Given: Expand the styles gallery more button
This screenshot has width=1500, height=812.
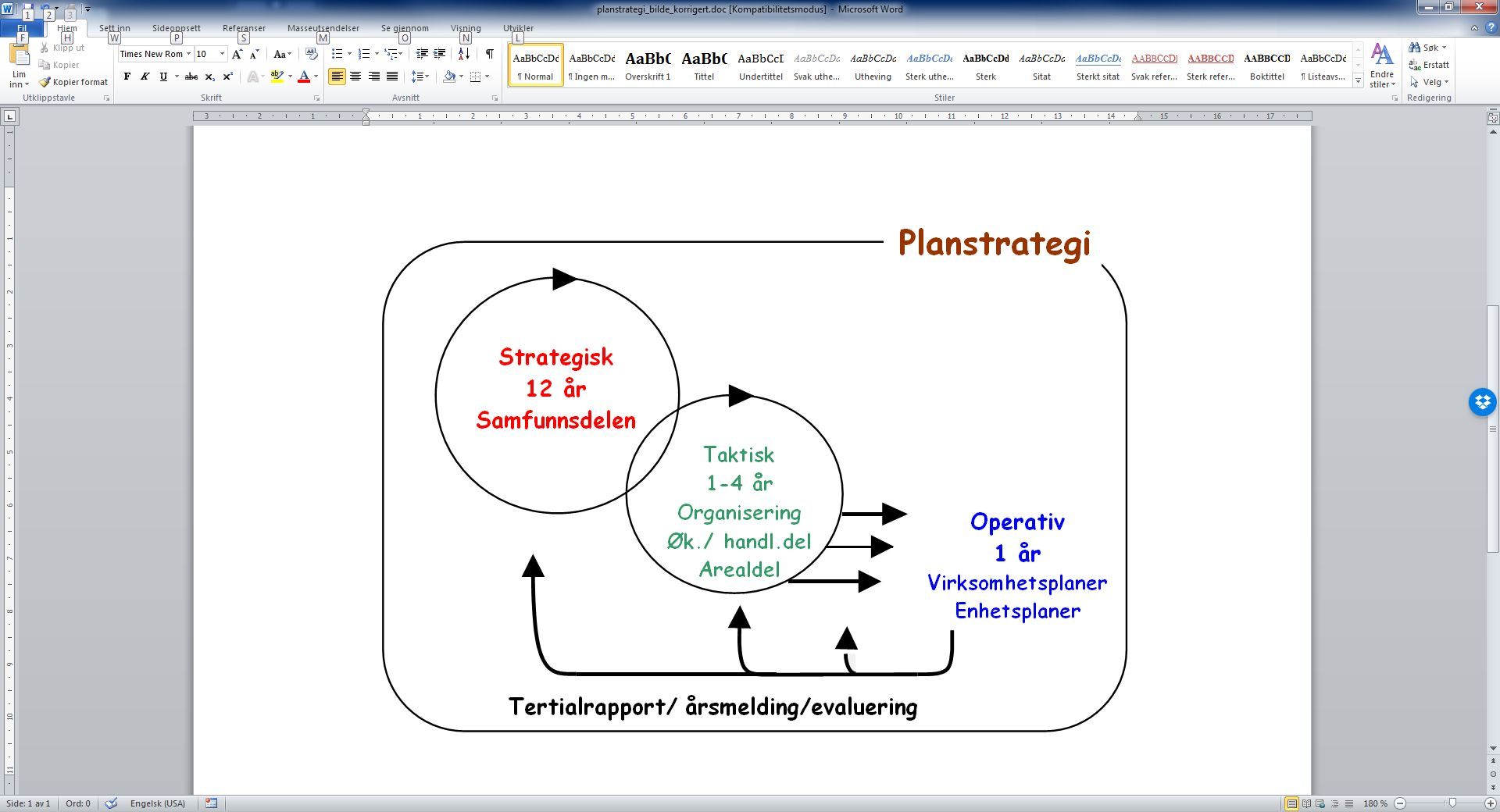Looking at the screenshot, I should tap(1358, 81).
